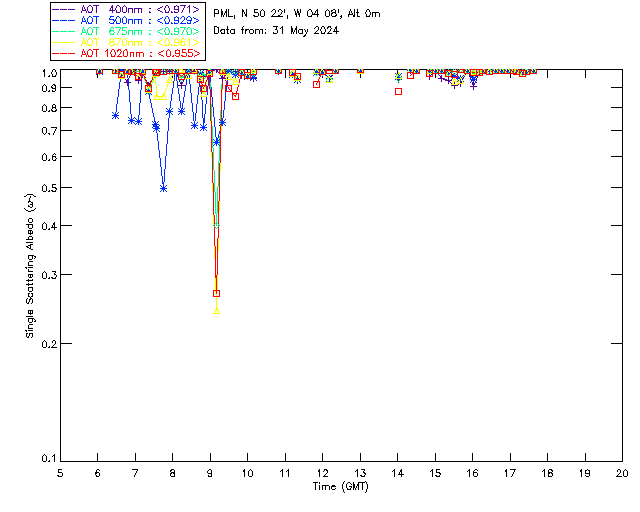Viewport: 640px width, 512px height.
Task: Click the y-axis label 0.6
Action: (49, 157)
